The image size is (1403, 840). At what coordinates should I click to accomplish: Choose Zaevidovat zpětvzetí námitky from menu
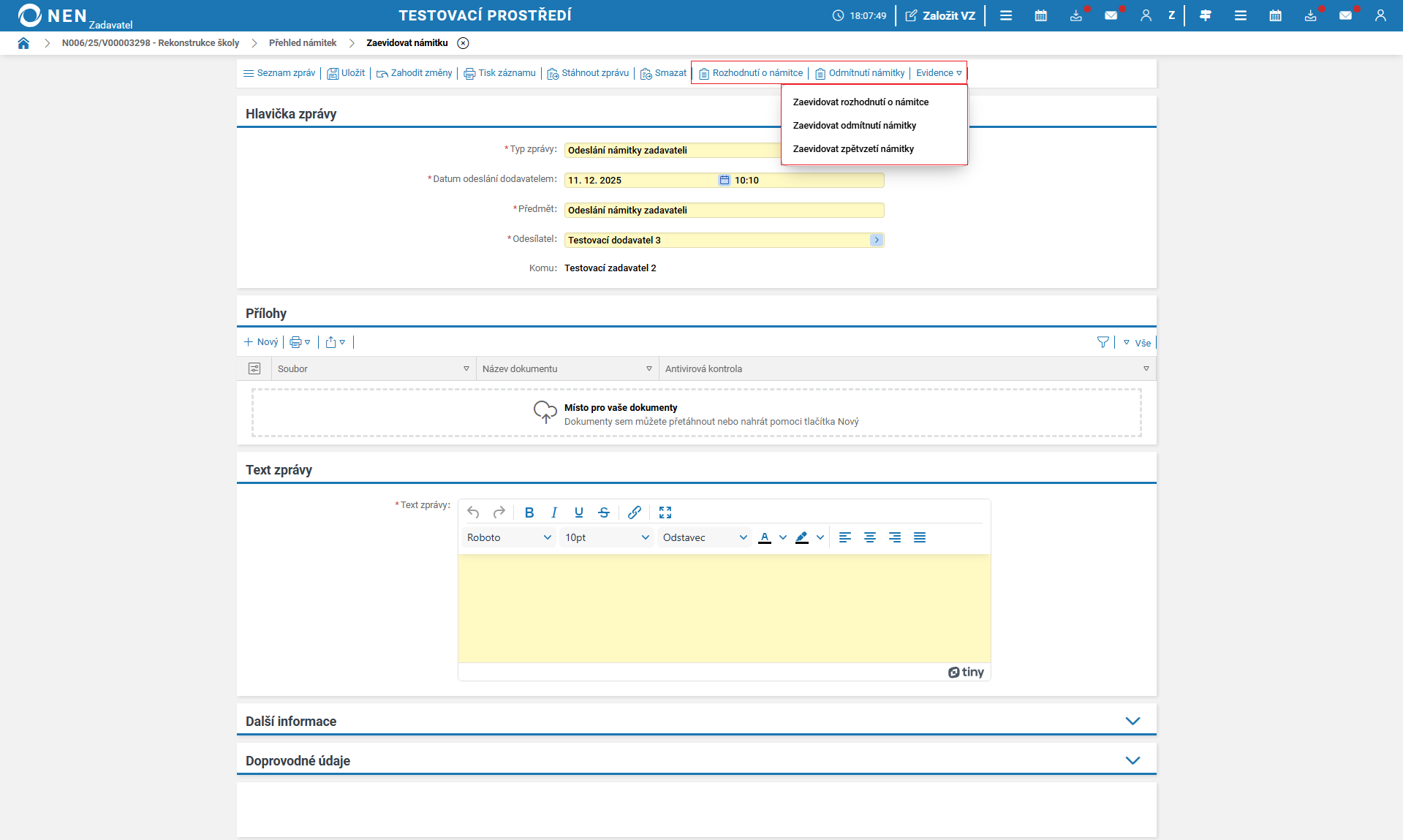pos(853,149)
